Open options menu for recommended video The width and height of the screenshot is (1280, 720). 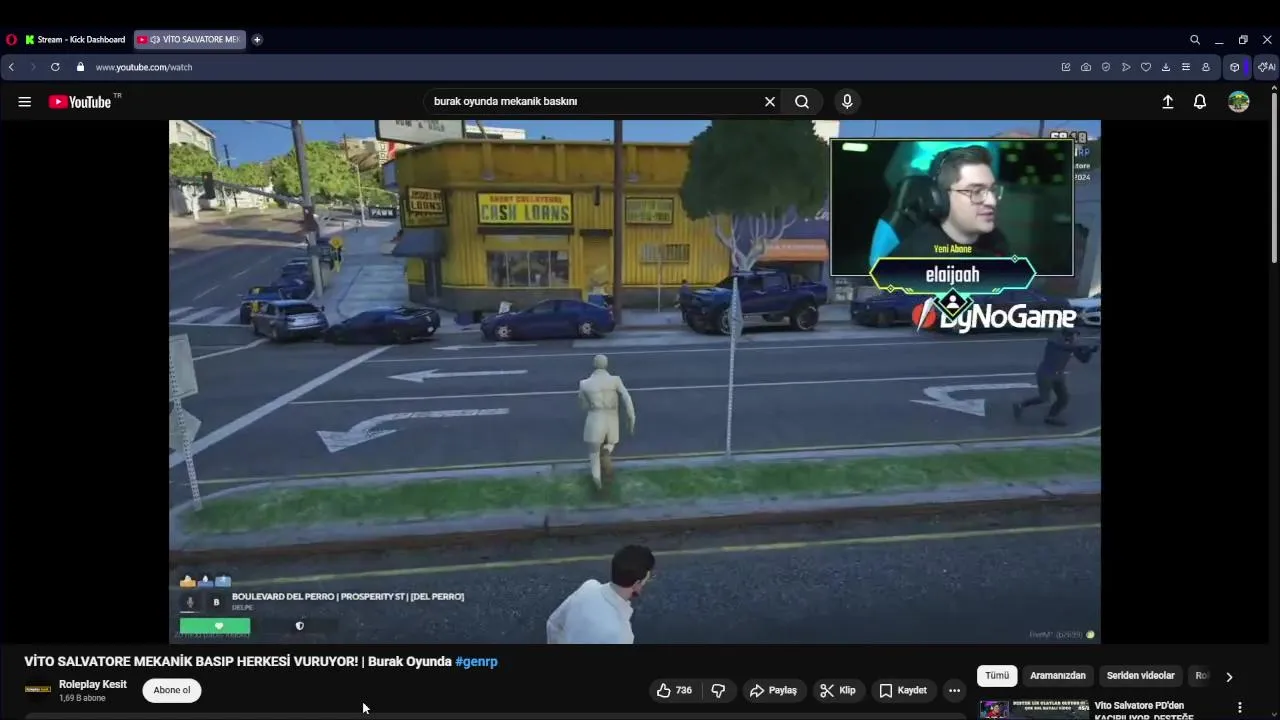[x=1240, y=707]
